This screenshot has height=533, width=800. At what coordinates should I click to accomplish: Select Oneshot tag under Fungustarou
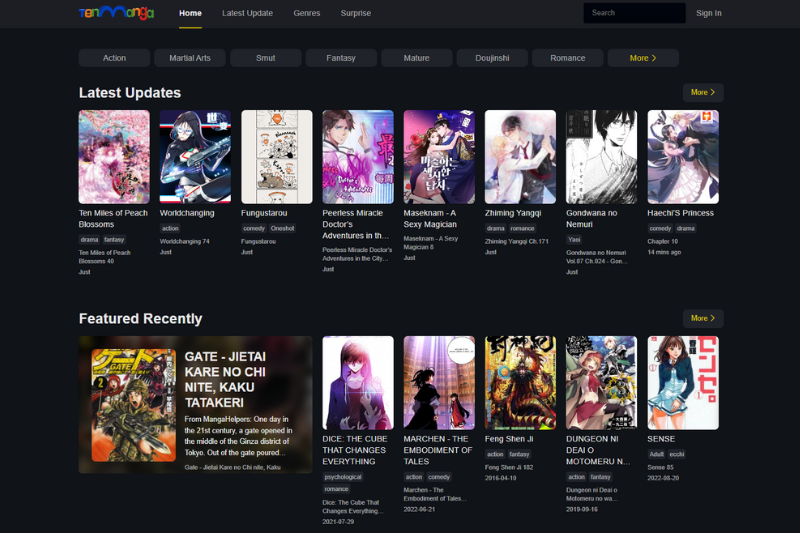coord(283,229)
